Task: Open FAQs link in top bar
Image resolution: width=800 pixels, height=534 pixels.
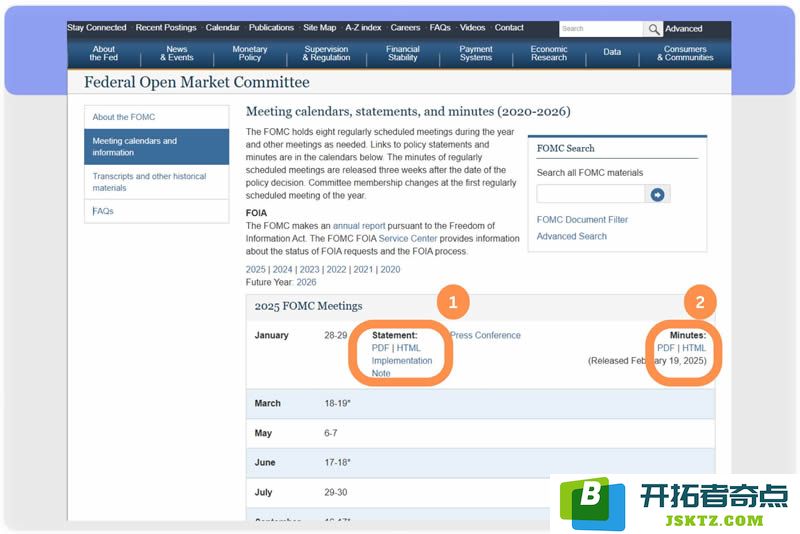Action: pos(440,28)
